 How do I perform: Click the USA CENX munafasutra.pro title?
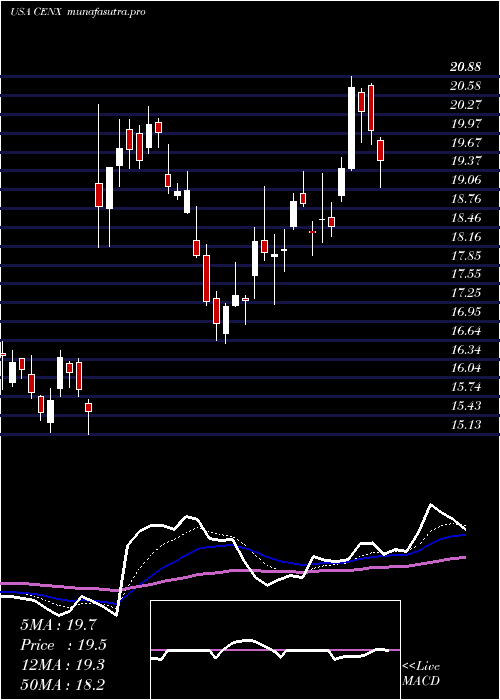click(x=78, y=12)
